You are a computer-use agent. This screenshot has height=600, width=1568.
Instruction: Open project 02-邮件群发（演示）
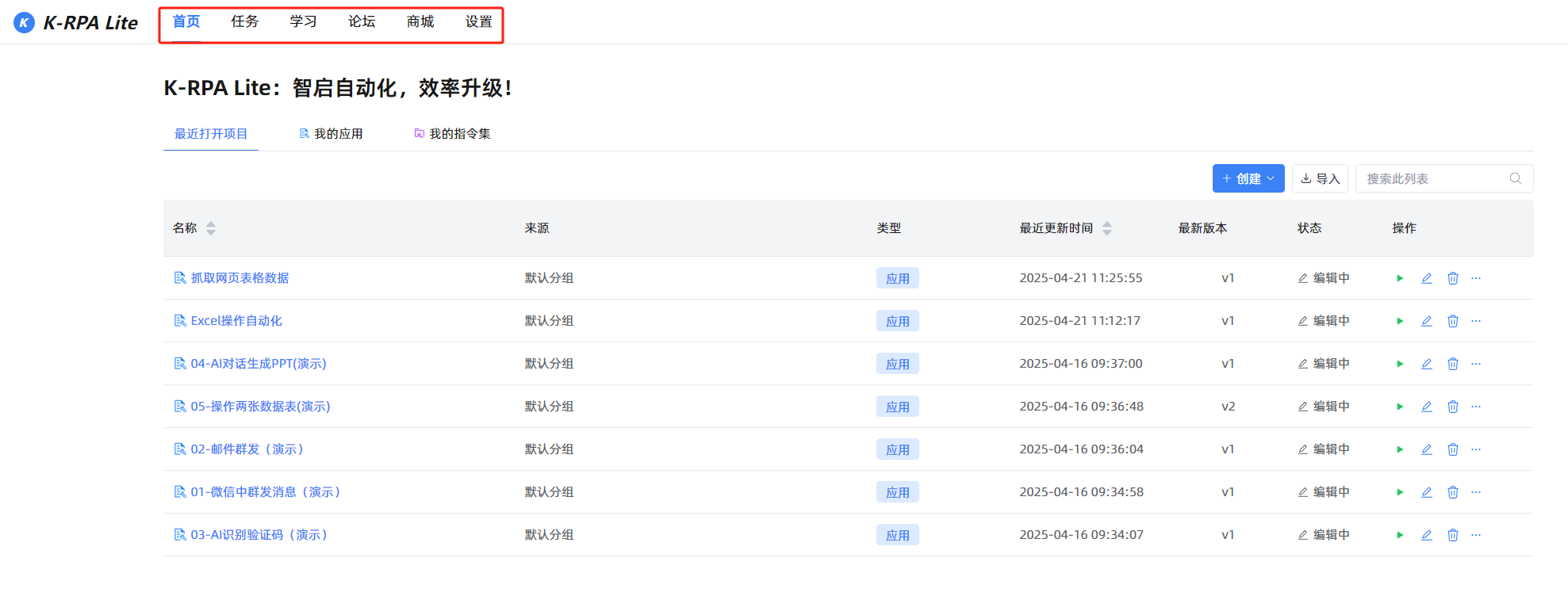pyautogui.click(x=249, y=449)
